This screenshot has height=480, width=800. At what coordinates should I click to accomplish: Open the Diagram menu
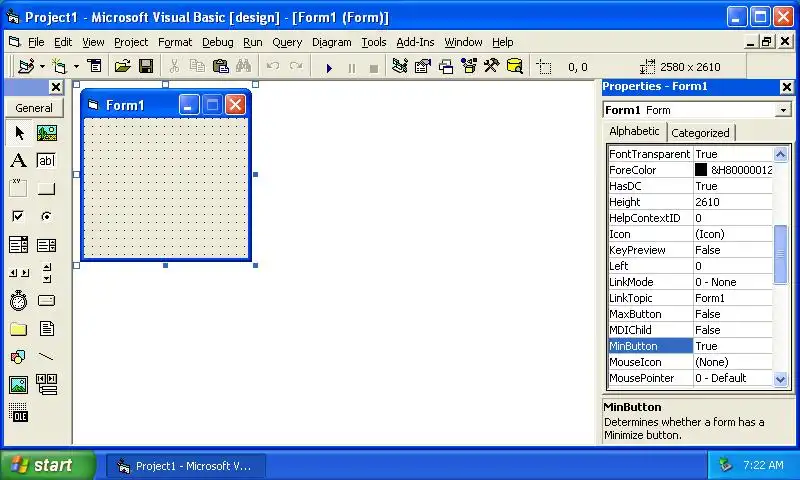coord(332,42)
